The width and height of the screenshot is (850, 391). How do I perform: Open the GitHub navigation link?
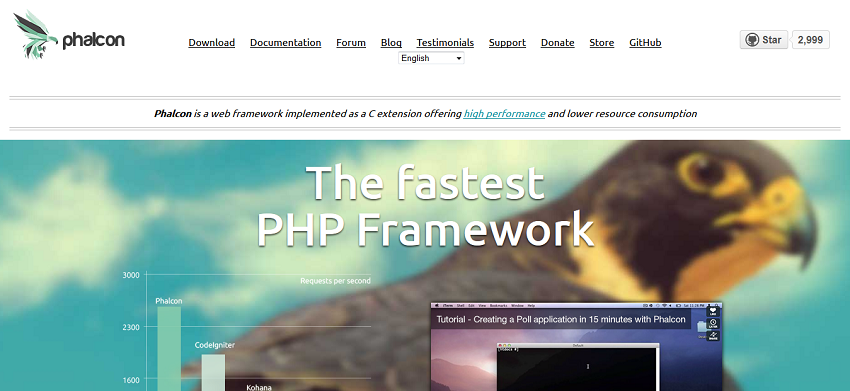tap(645, 42)
